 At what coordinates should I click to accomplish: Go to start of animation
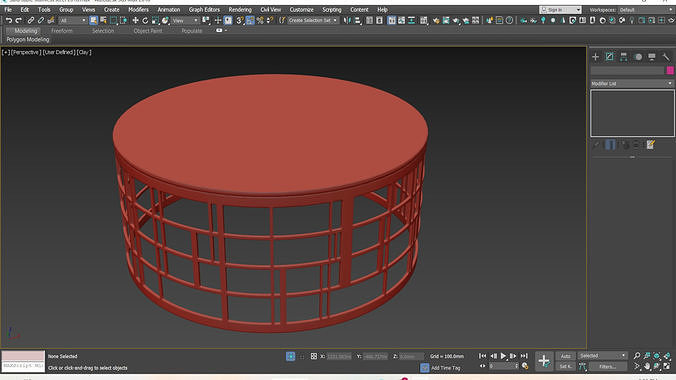coord(482,356)
